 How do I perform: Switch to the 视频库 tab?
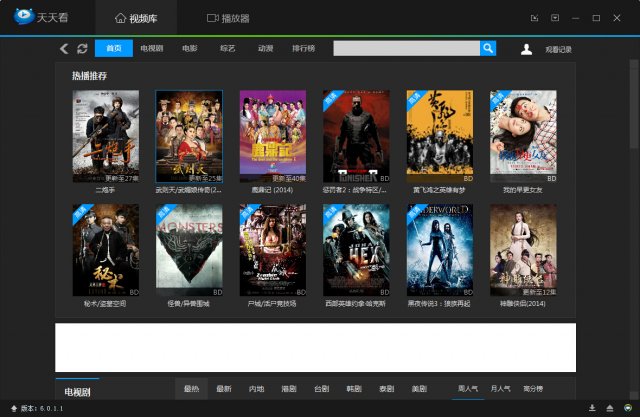[x=136, y=18]
